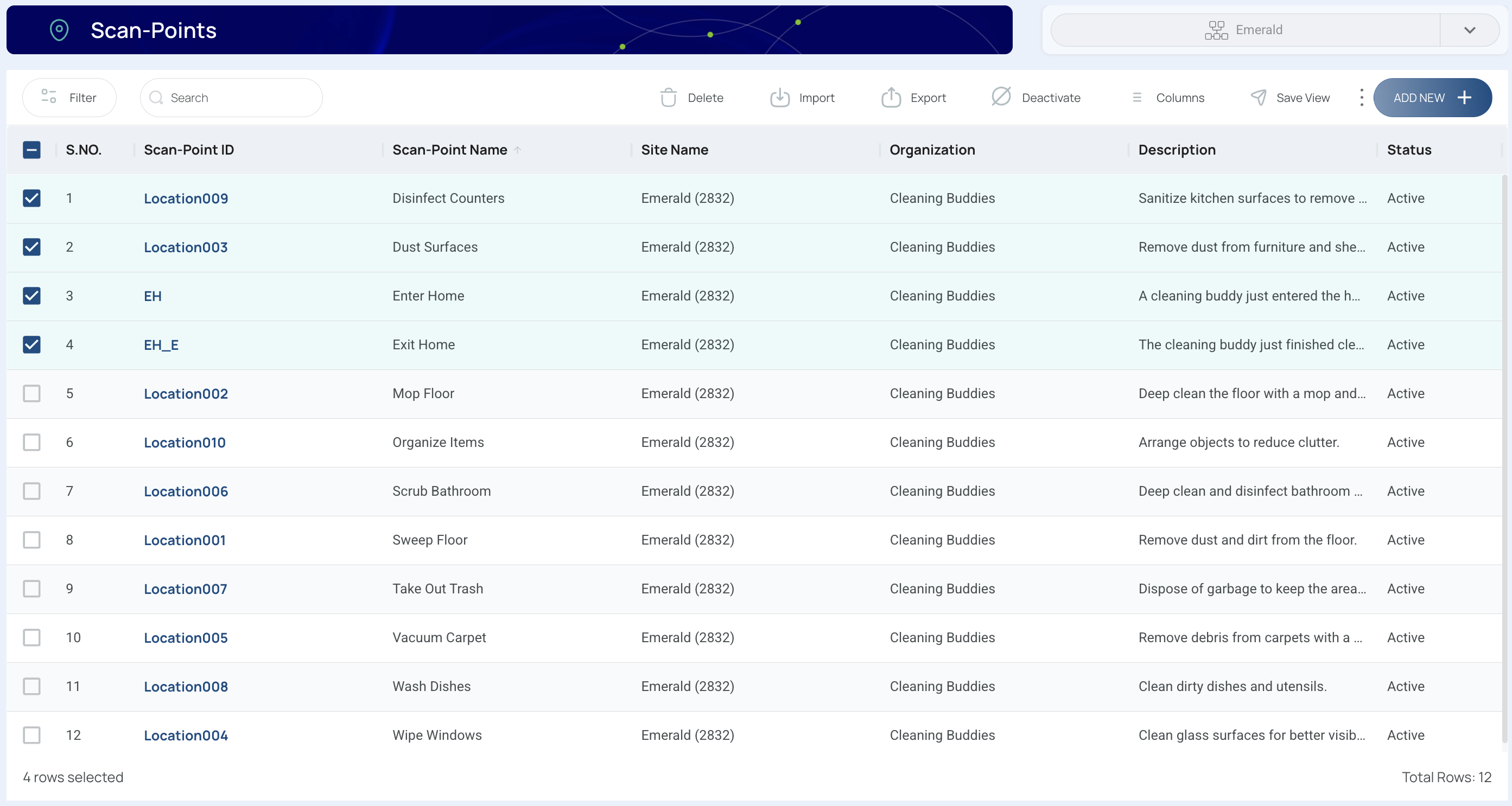Click the 'Total Rows: 12' text
The height and width of the screenshot is (806, 1512).
pos(1446,777)
